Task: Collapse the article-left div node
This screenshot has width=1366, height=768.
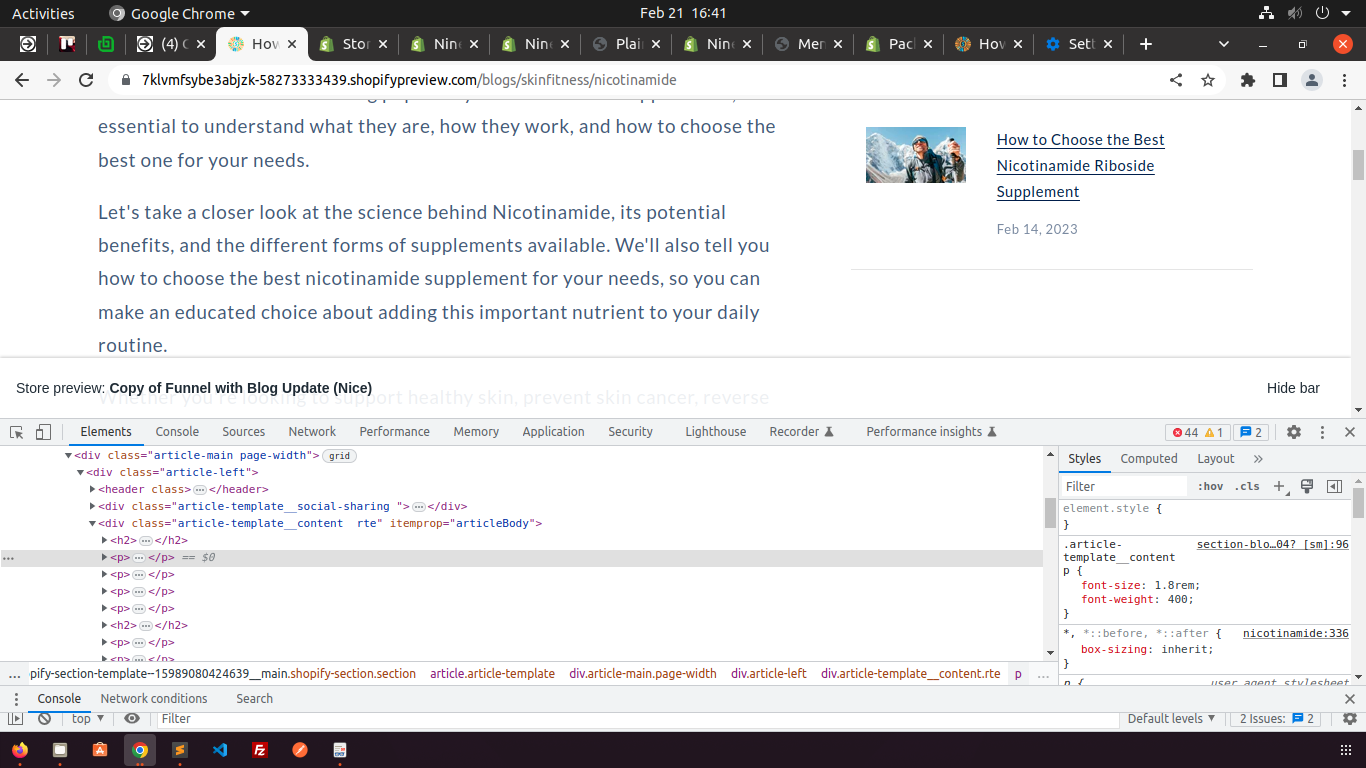Action: tap(81, 472)
